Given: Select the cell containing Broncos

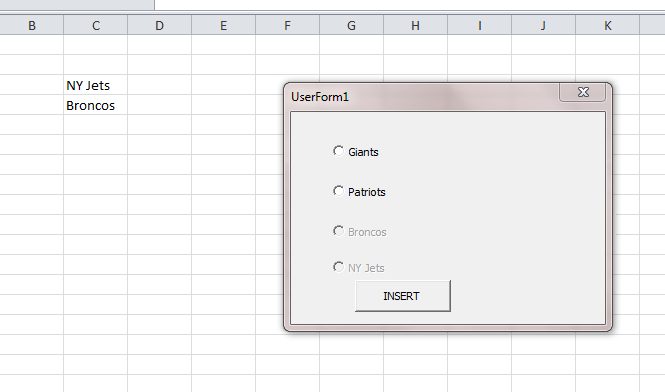Looking at the screenshot, I should tap(95, 105).
